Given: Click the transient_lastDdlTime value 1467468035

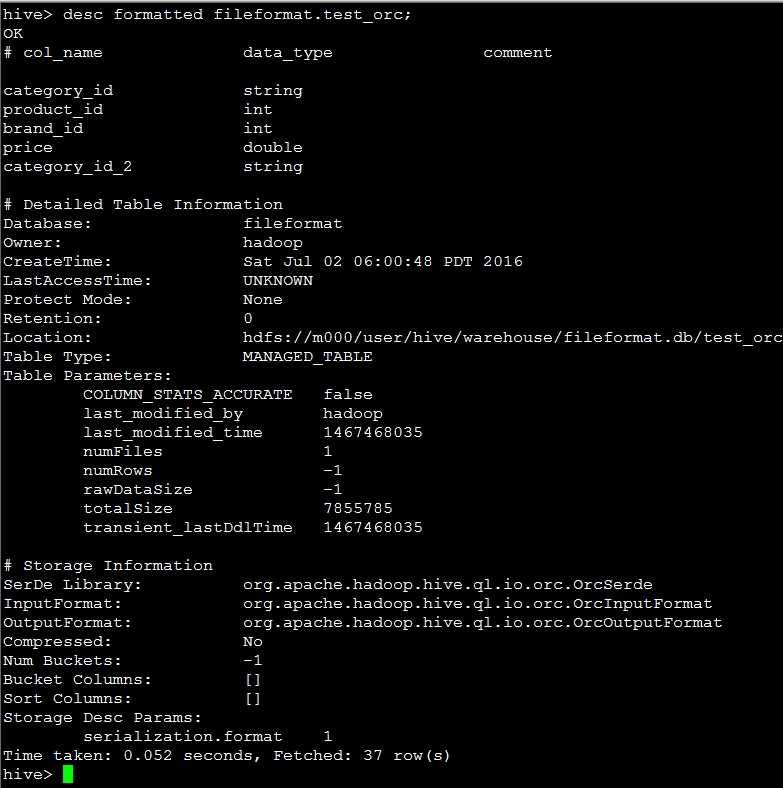Looking at the screenshot, I should coord(373,528).
